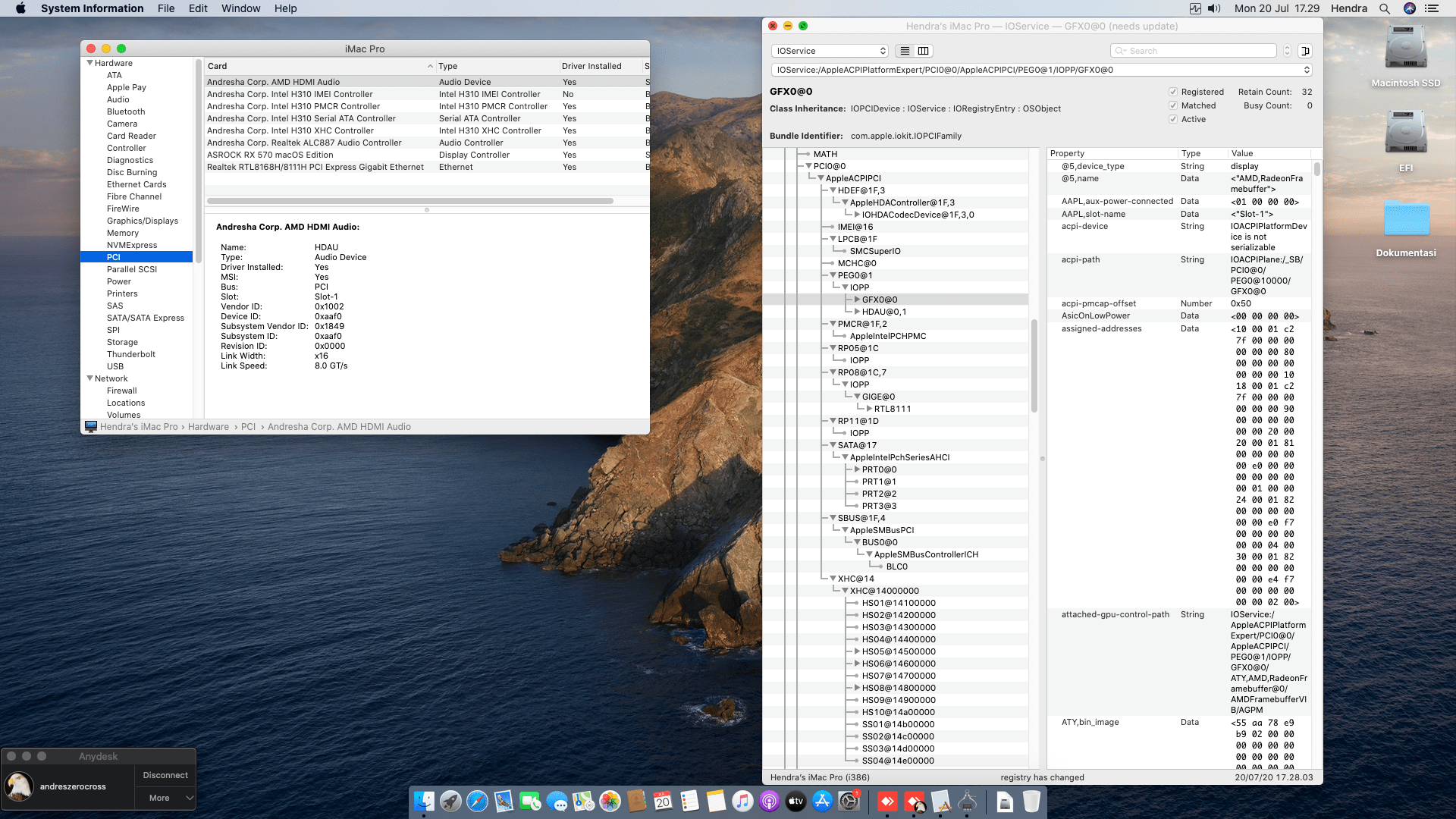Toggle the Active checkbox
Viewport: 1456px width, 819px height.
(x=1173, y=119)
